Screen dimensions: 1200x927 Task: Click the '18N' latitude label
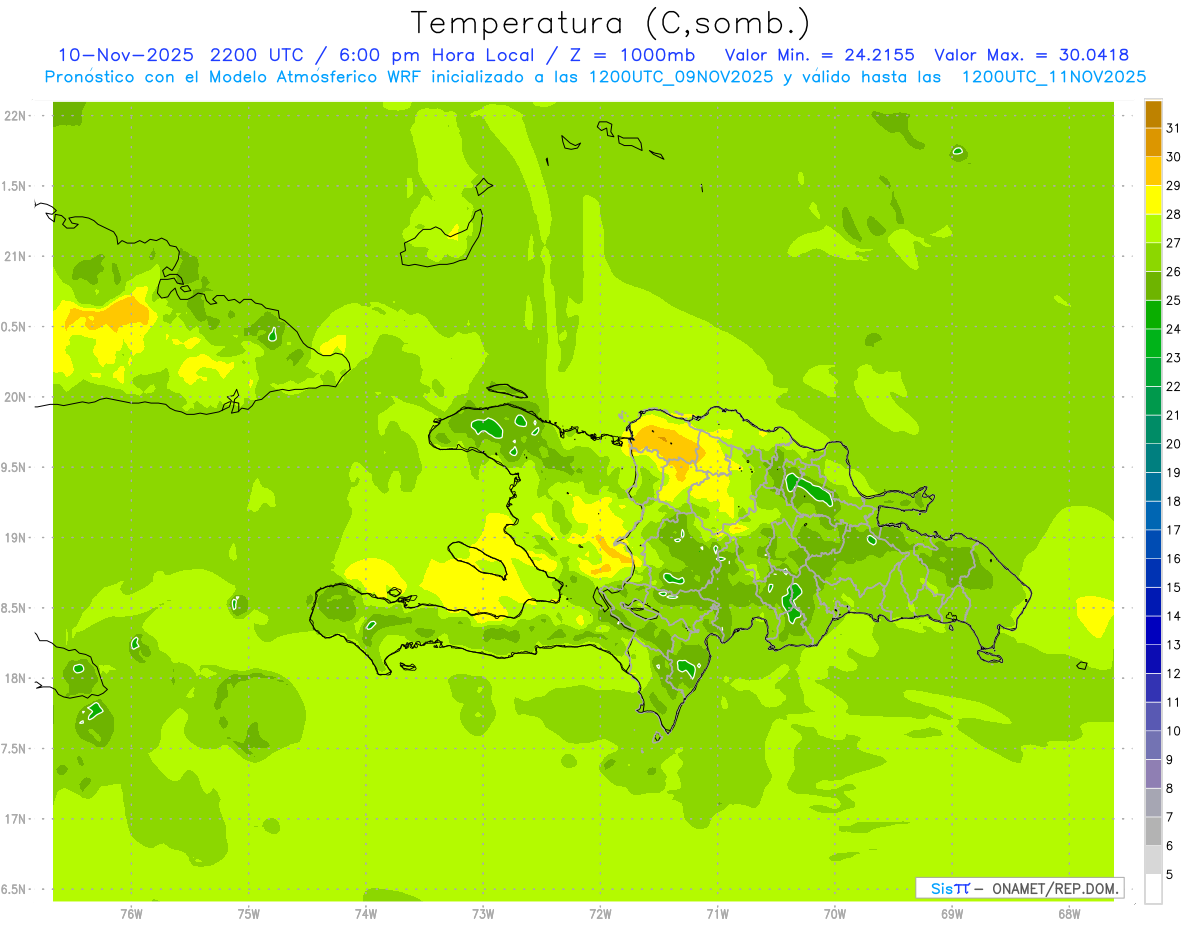14,678
